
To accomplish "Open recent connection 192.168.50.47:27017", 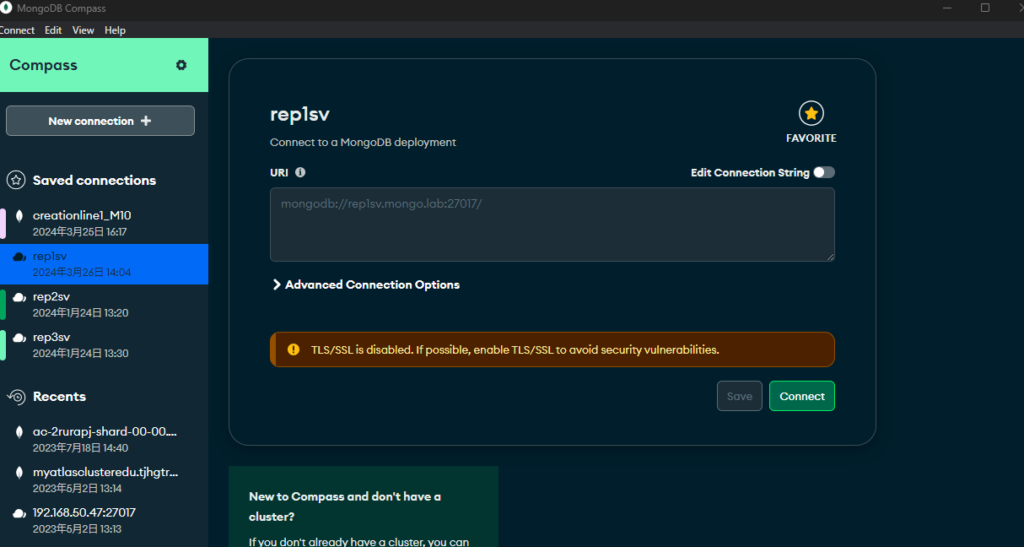I will pos(104,520).
